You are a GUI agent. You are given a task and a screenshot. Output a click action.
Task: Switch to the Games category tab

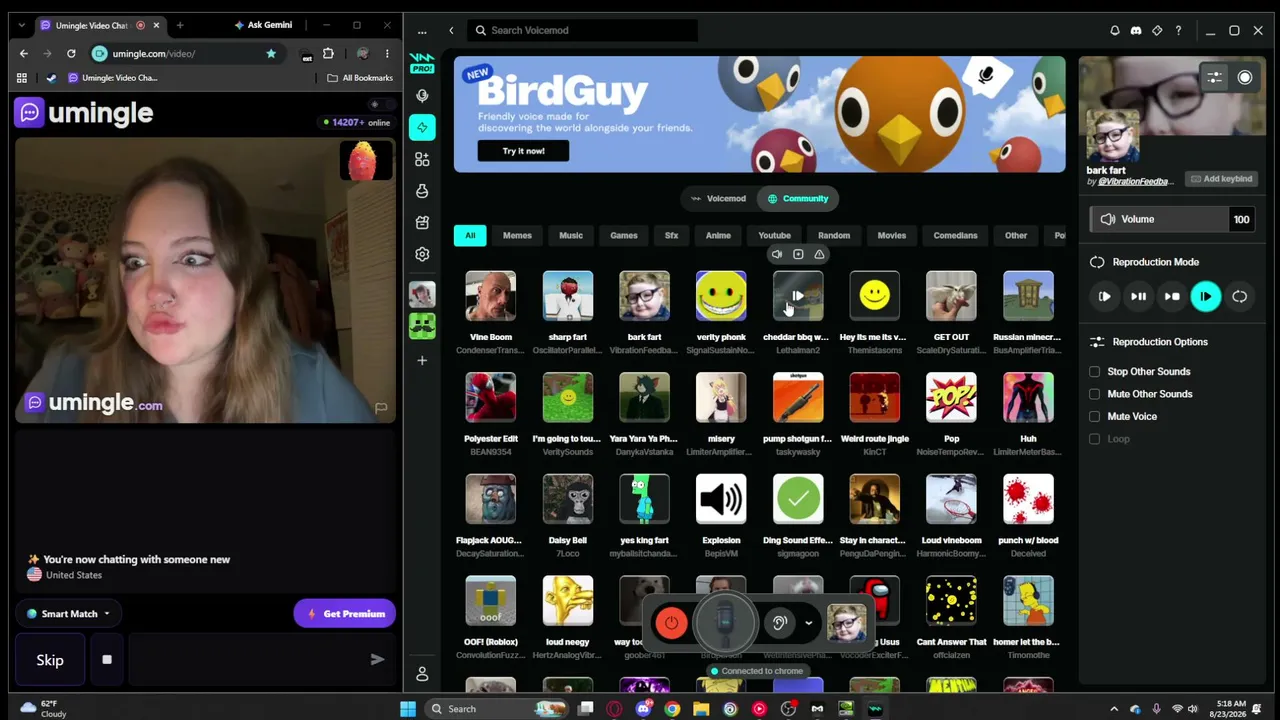(x=624, y=236)
